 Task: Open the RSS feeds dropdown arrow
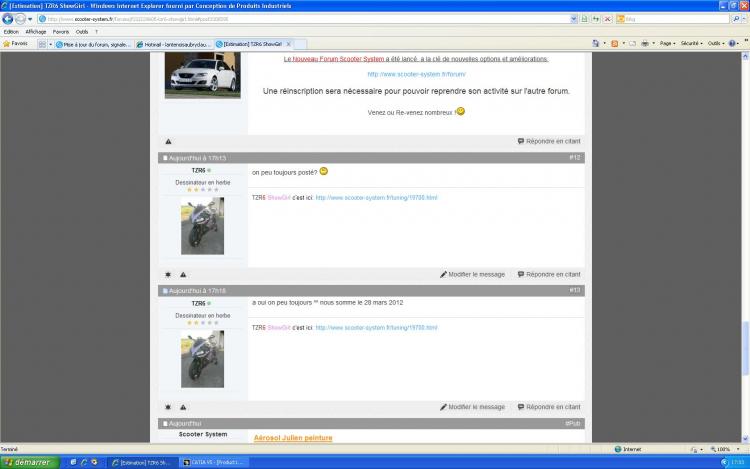tap(623, 44)
